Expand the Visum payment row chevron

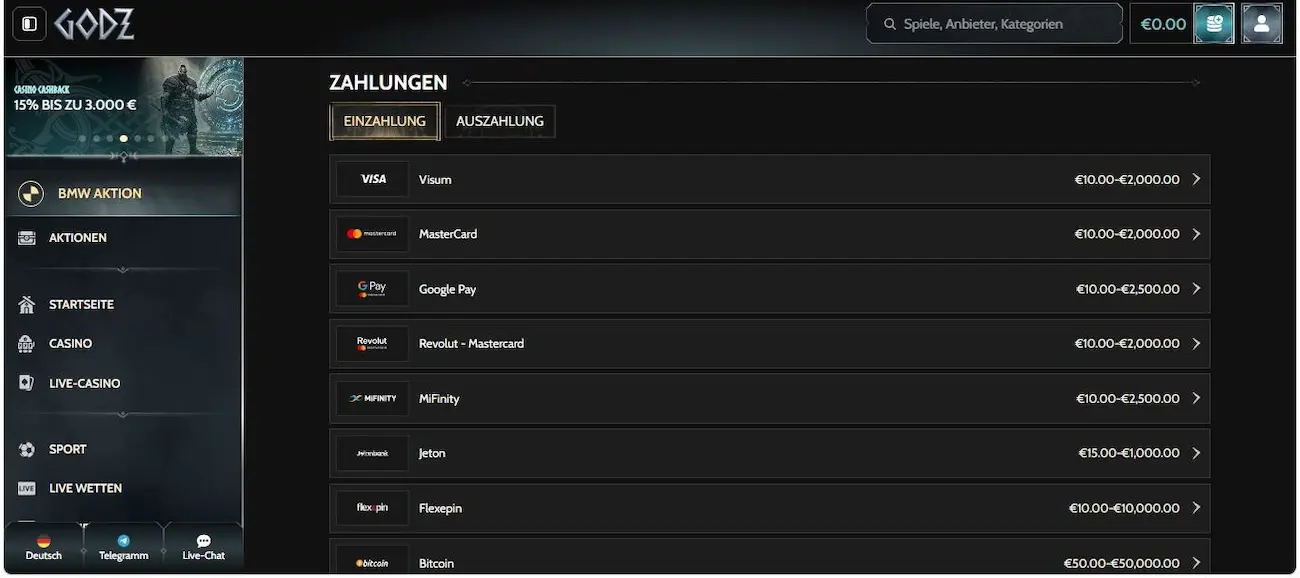click(1196, 179)
